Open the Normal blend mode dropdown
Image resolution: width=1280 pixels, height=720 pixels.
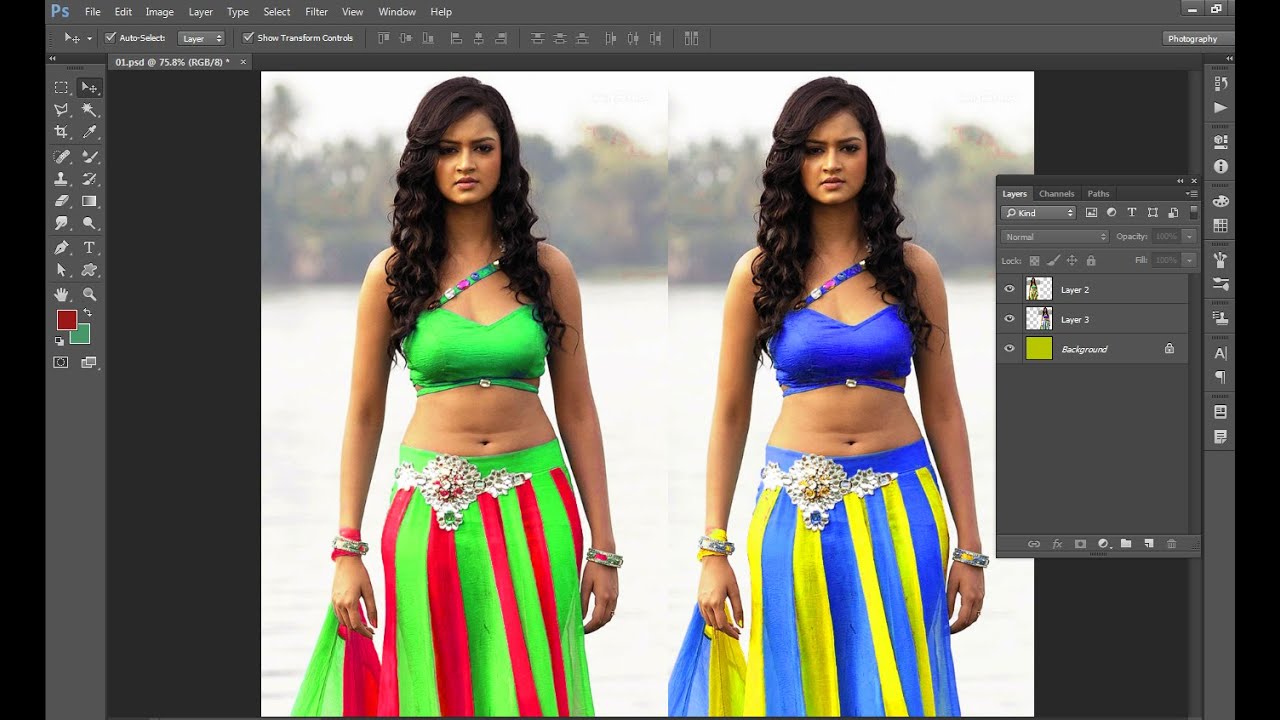coord(1055,237)
